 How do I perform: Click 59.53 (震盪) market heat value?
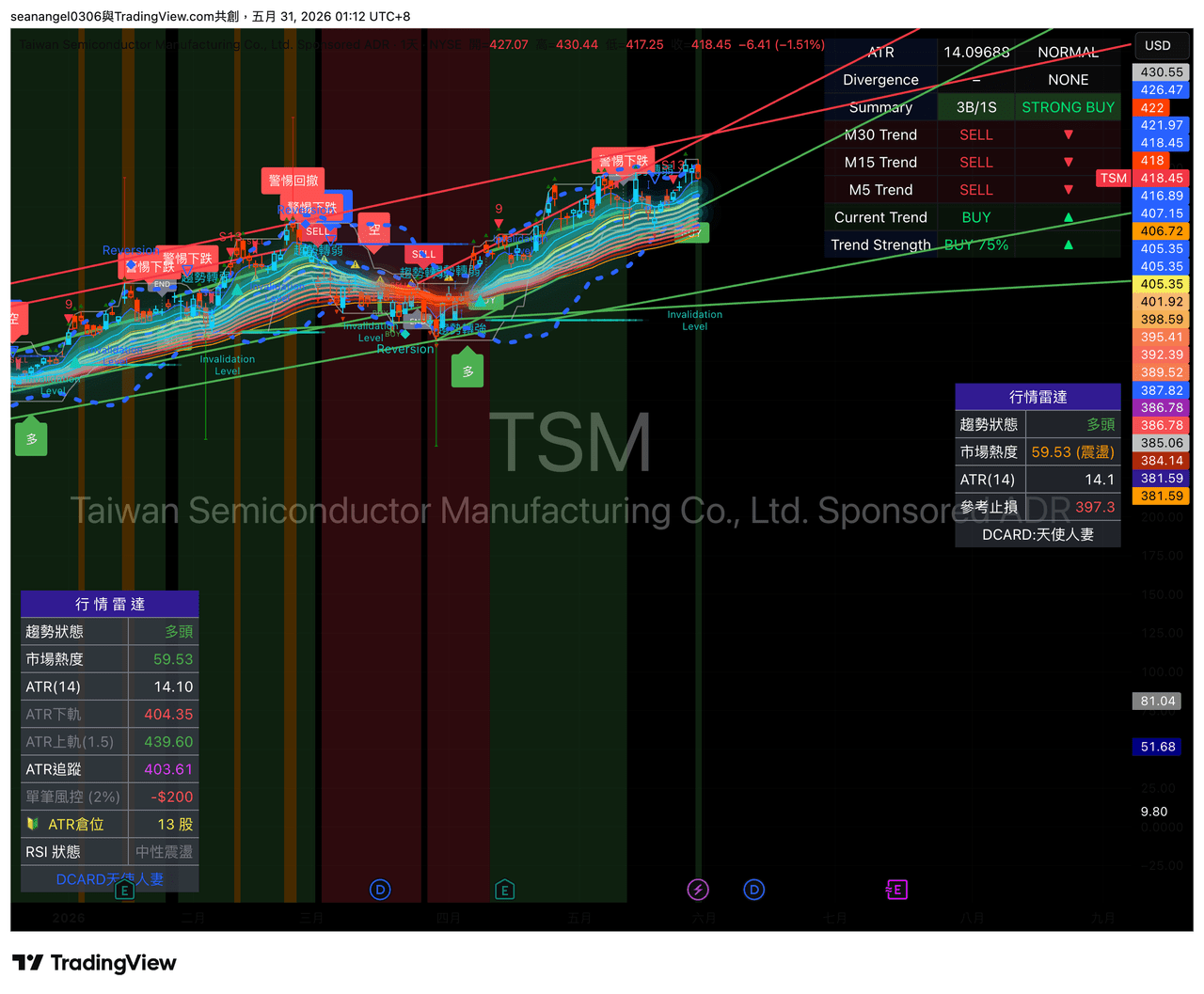click(1072, 452)
